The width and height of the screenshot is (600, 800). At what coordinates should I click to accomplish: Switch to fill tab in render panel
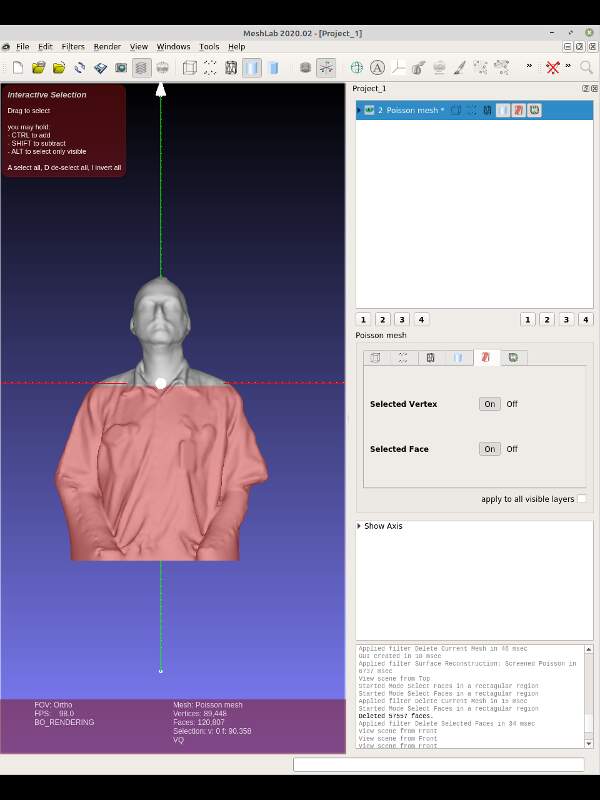point(458,358)
